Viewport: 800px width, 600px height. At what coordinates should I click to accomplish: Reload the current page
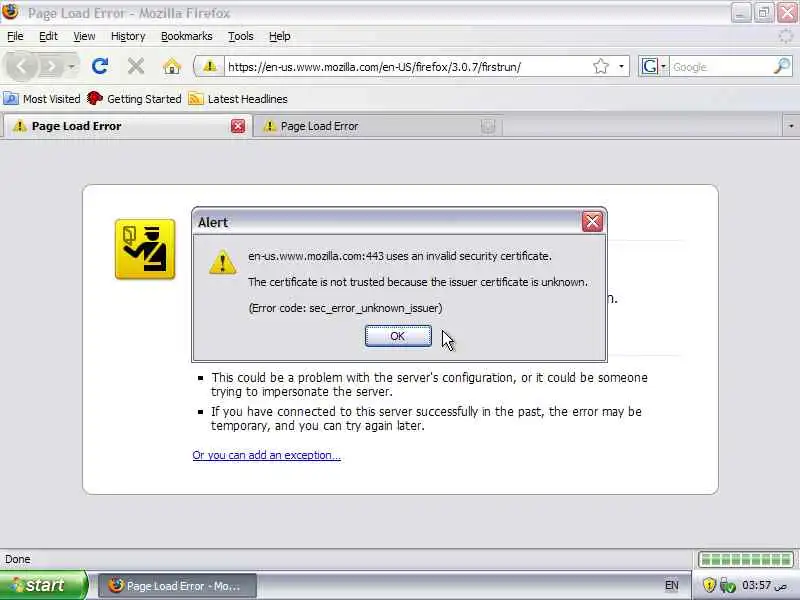point(100,66)
